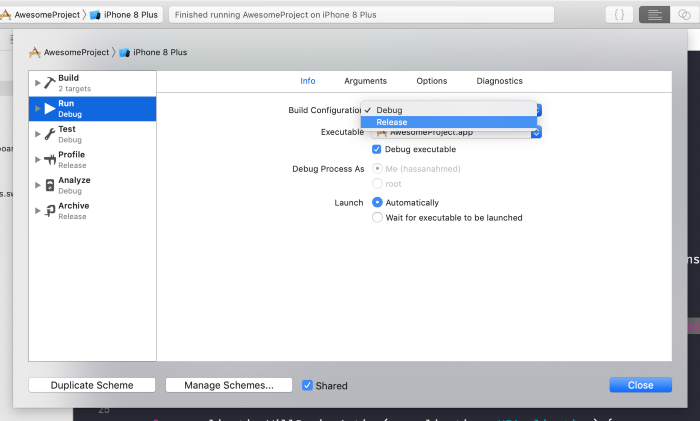Image resolution: width=700 pixels, height=421 pixels.
Task: Select the standard editor toolbar button
Action: tap(654, 15)
